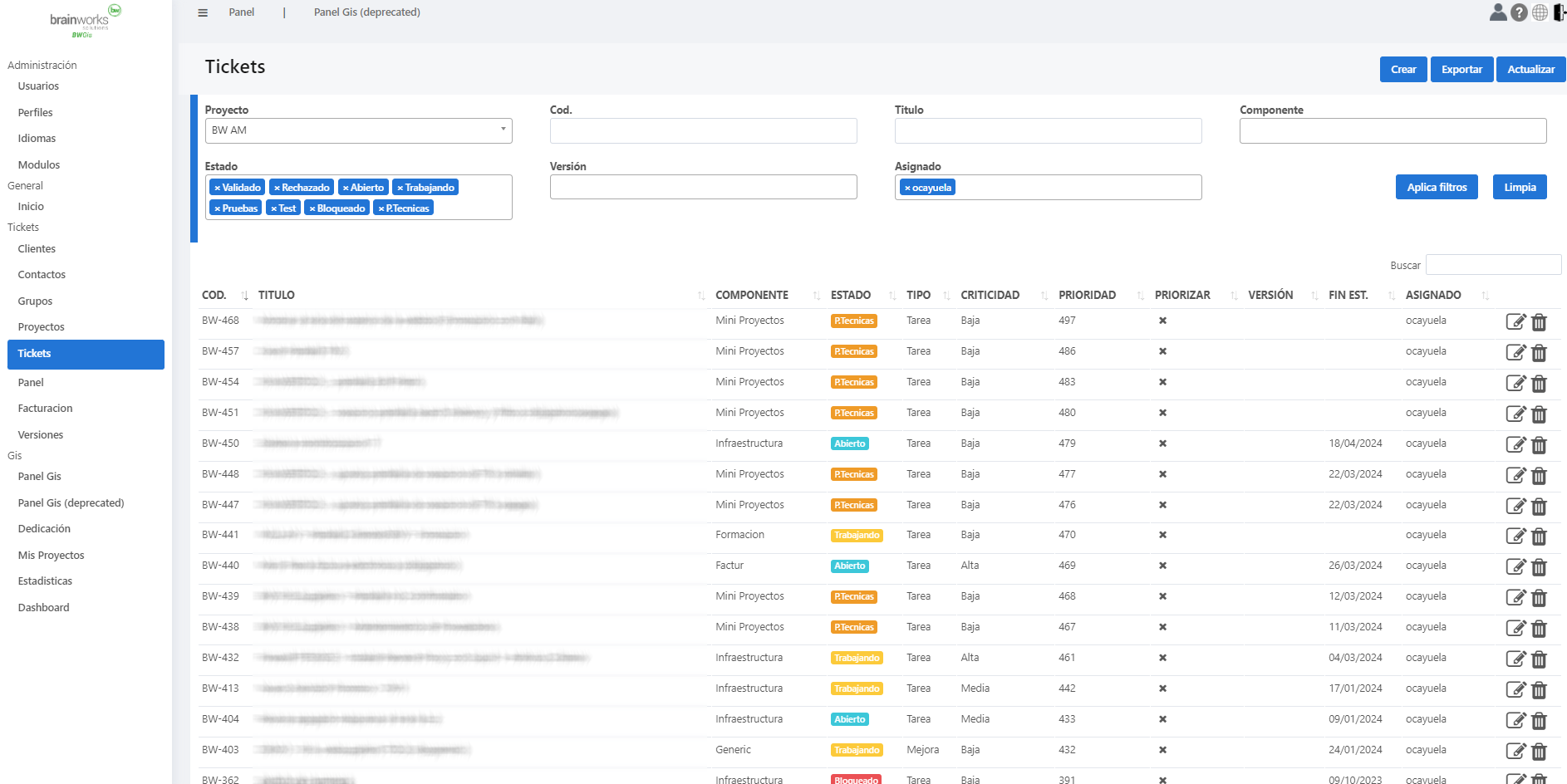Focus the Buscar search field
This screenshot has width=1567, height=784.
pyautogui.click(x=1493, y=265)
